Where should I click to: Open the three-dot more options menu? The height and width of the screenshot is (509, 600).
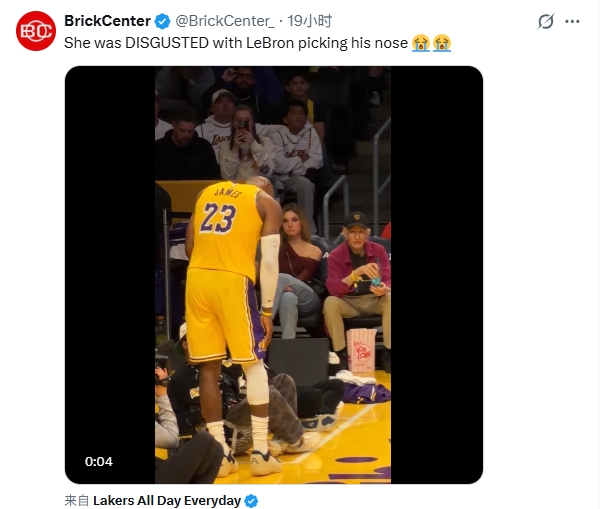(x=572, y=21)
